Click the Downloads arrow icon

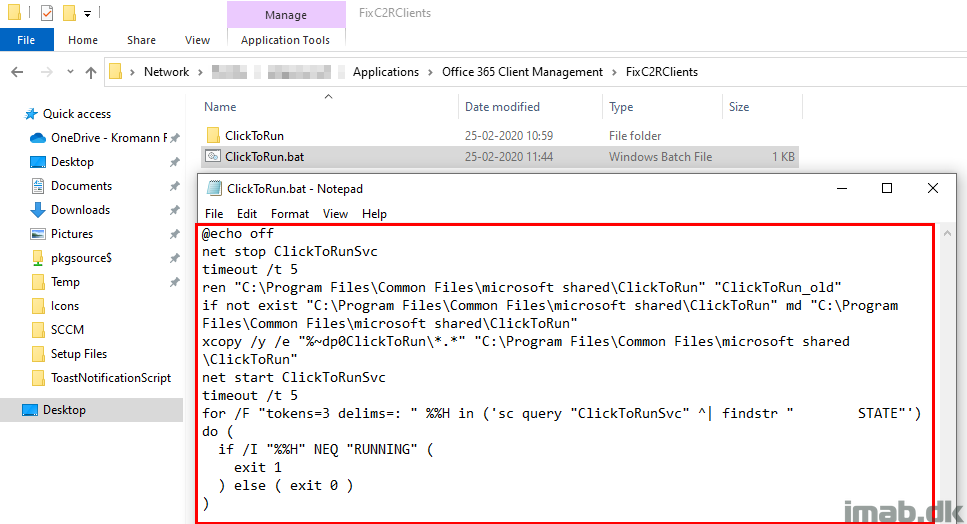(x=38, y=210)
